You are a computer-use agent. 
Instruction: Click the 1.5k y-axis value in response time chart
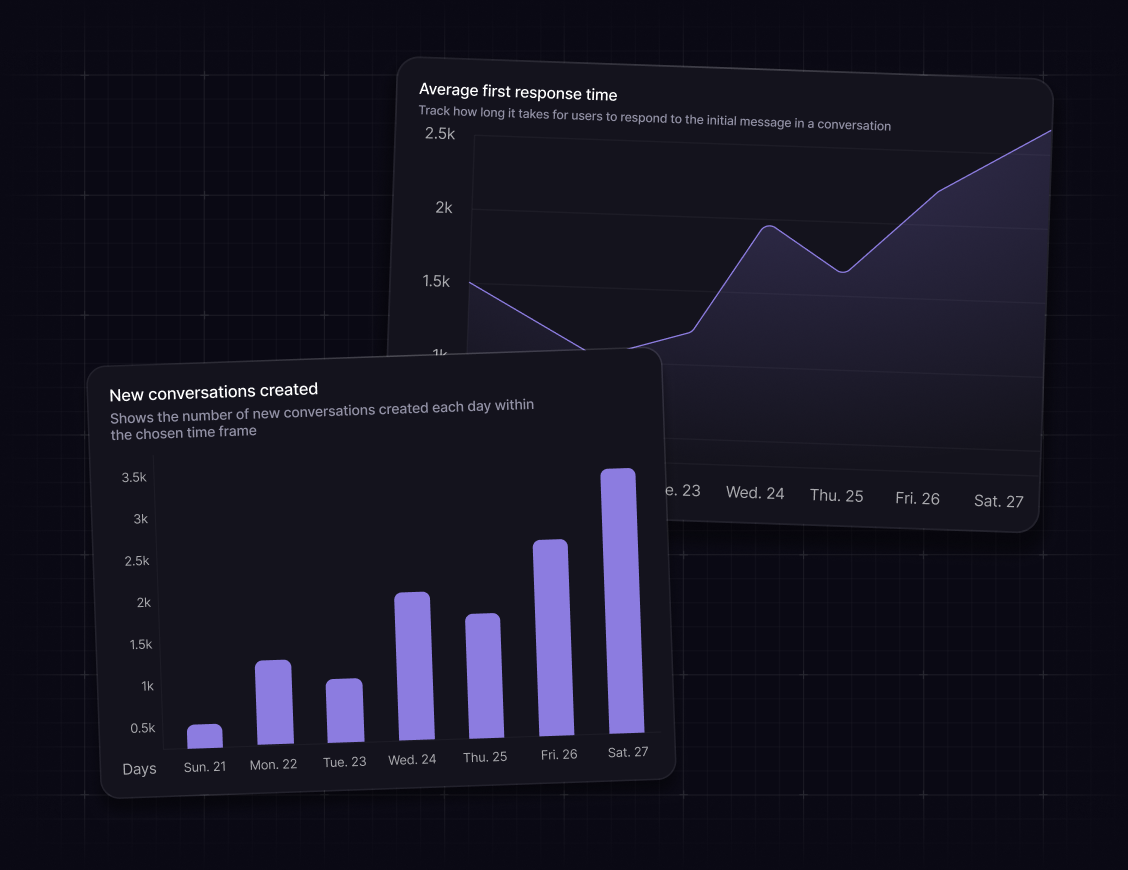pyautogui.click(x=436, y=281)
